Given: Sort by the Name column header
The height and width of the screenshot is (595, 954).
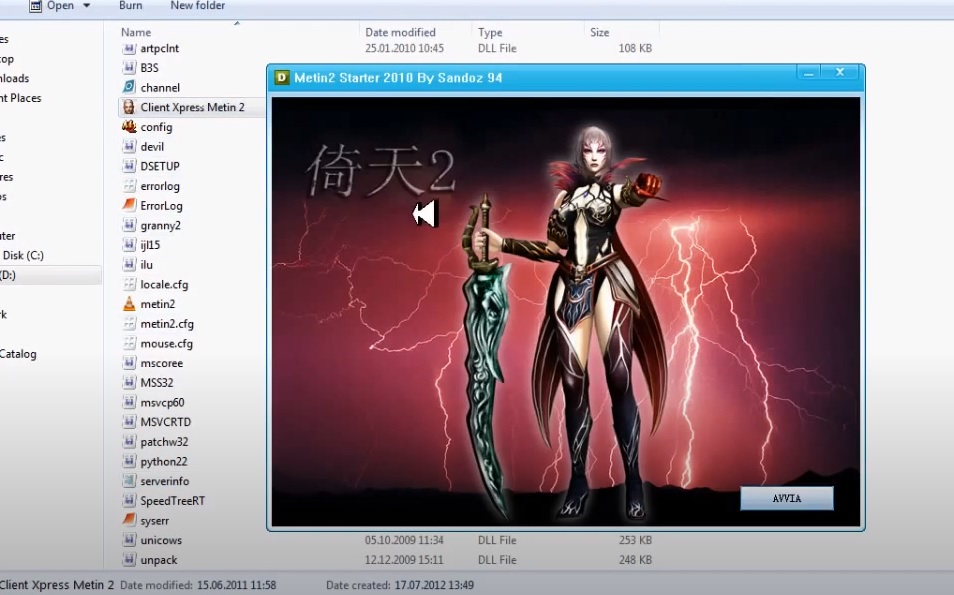Looking at the screenshot, I should pos(136,32).
